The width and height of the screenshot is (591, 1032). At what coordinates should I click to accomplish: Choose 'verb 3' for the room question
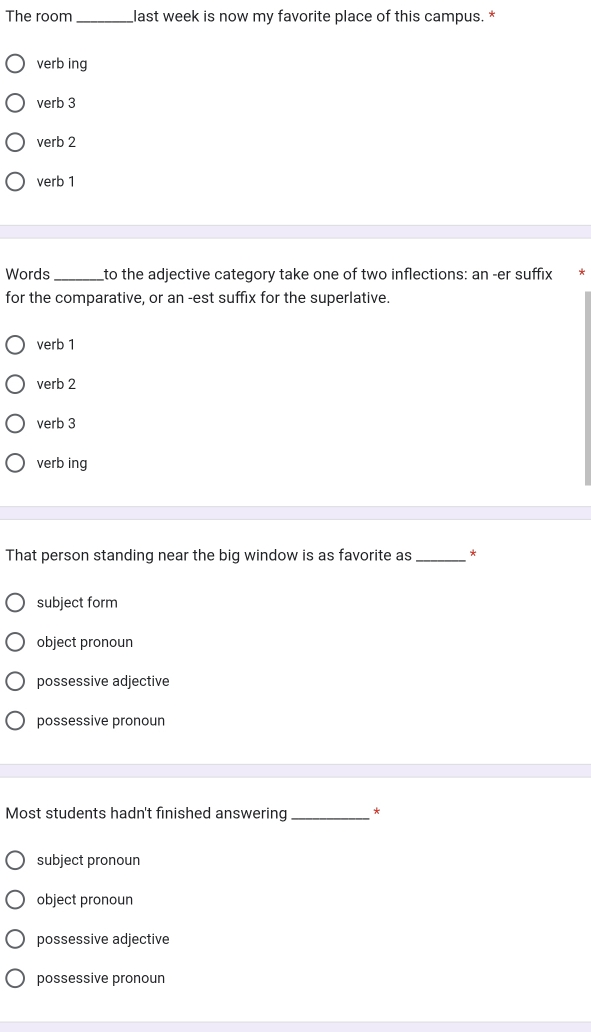pyautogui.click(x=15, y=103)
